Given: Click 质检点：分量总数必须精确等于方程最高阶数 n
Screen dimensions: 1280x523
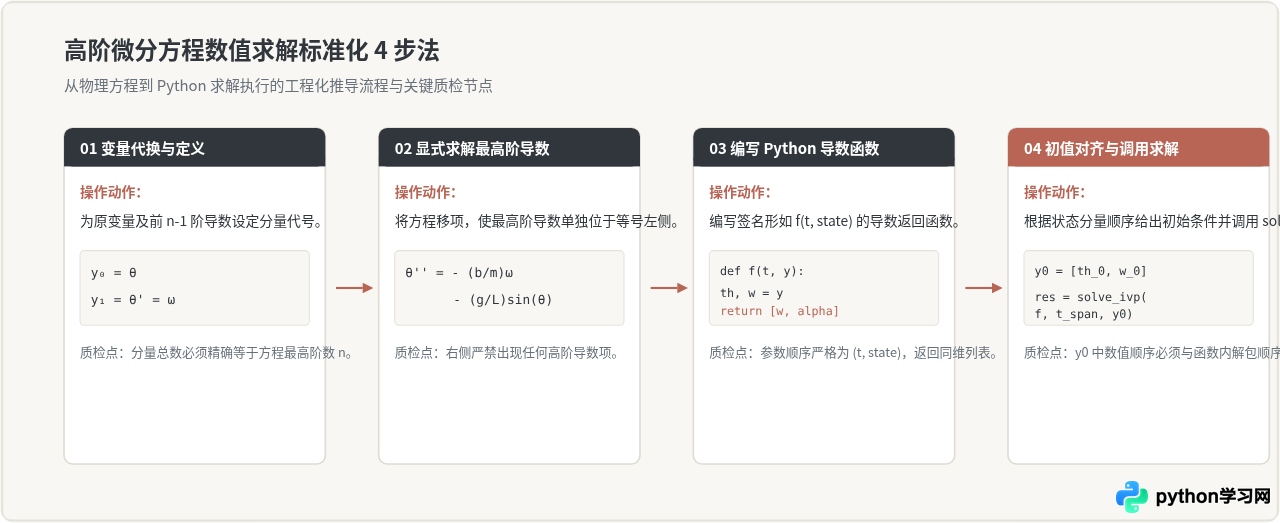Looking at the screenshot, I should pos(218,353).
